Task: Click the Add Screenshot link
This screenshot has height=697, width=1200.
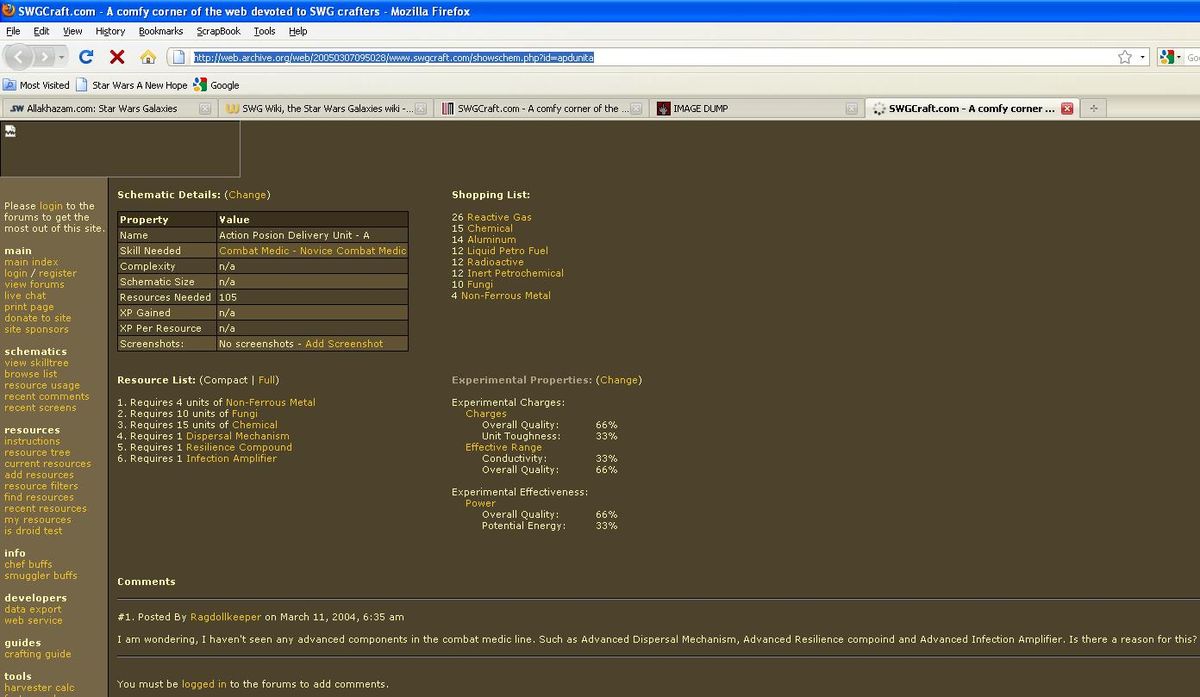Action: [343, 343]
